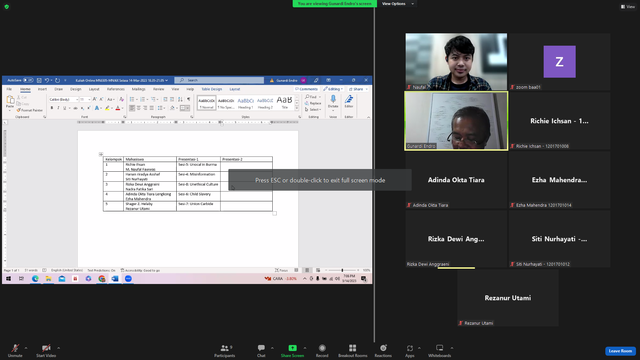The image size is (640, 360).
Task: Expand chat options arrow
Action: click(272, 348)
